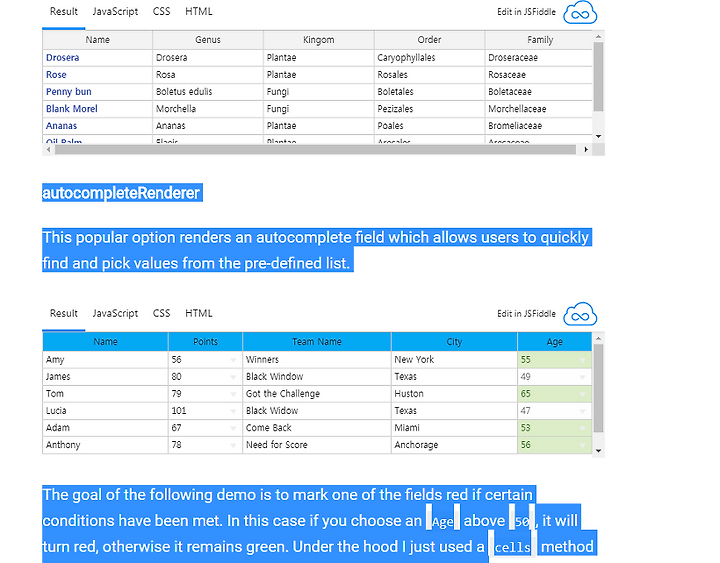The image size is (720, 563).
Task: Click the second table's scroll-down arrow
Action: pyautogui.click(x=598, y=450)
